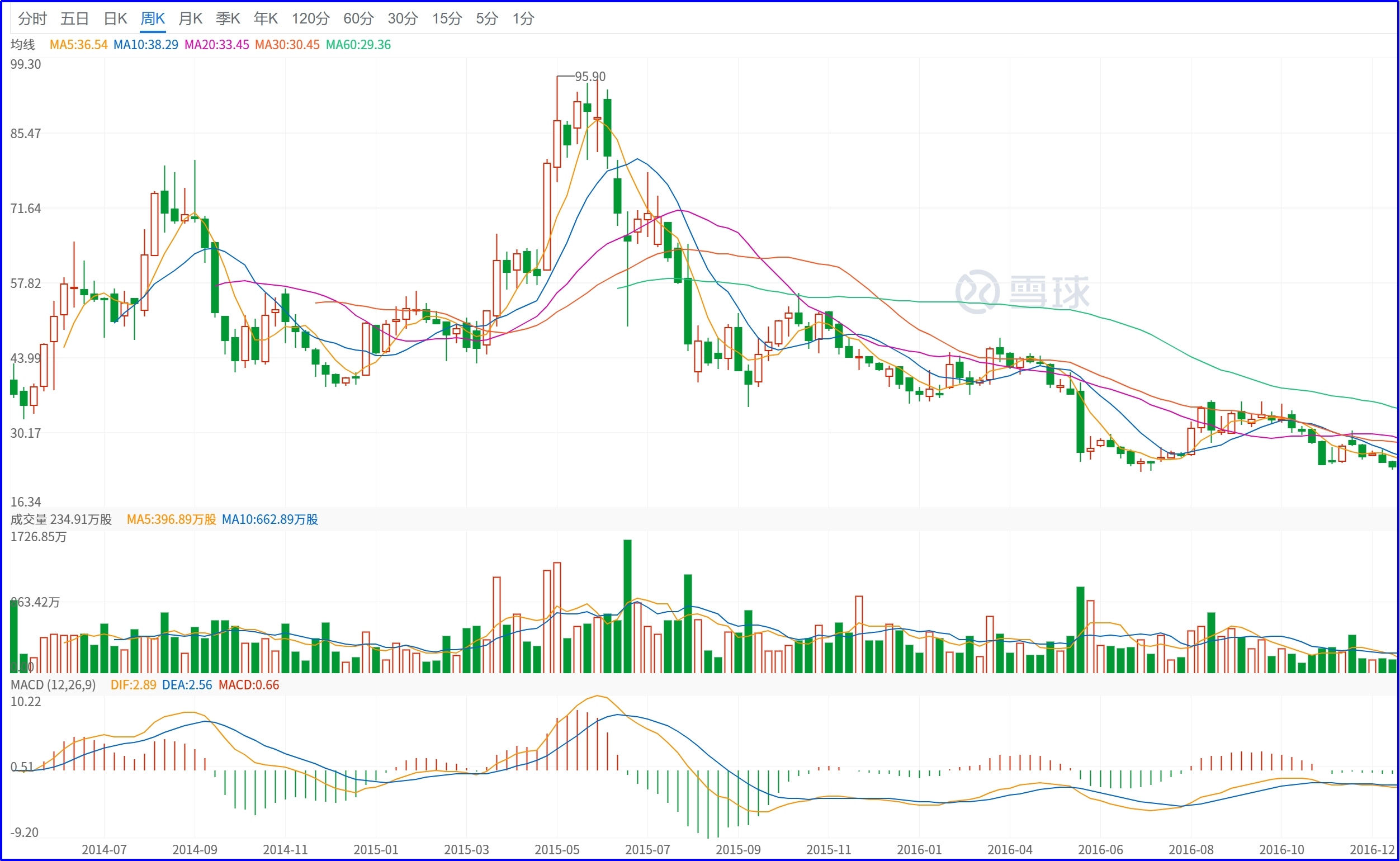This screenshot has width=1400, height=861.
Task: Click the MA5:36.54 moving average label
Action: [x=78, y=45]
